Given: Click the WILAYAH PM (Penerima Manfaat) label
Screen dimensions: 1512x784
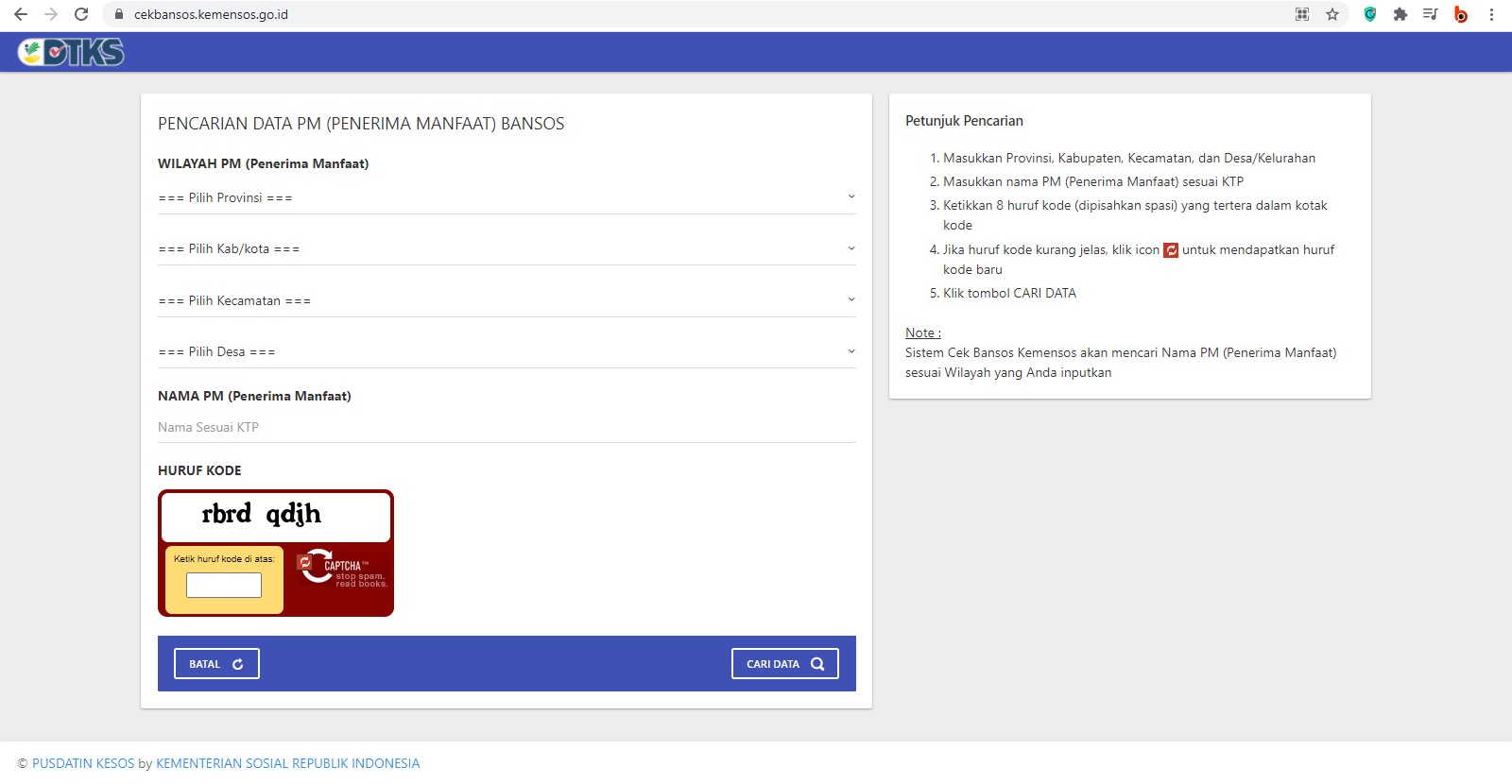Looking at the screenshot, I should (264, 163).
